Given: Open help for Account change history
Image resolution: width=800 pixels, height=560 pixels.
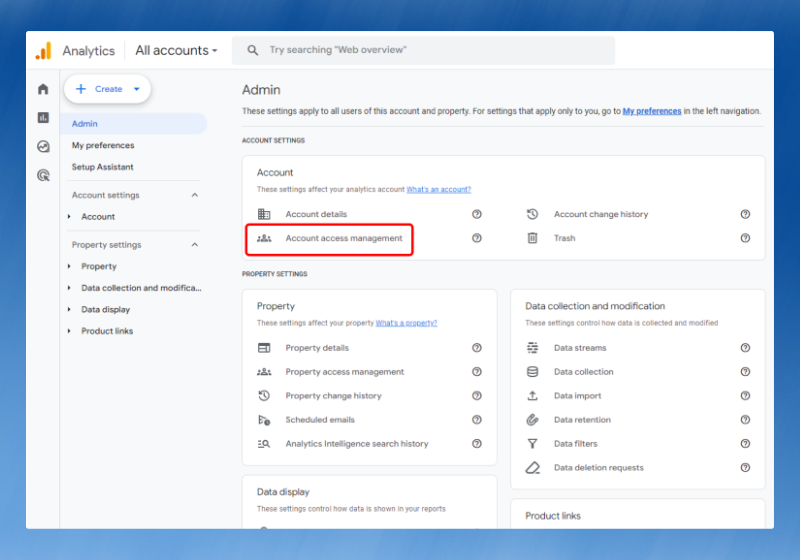Looking at the screenshot, I should pos(745,214).
